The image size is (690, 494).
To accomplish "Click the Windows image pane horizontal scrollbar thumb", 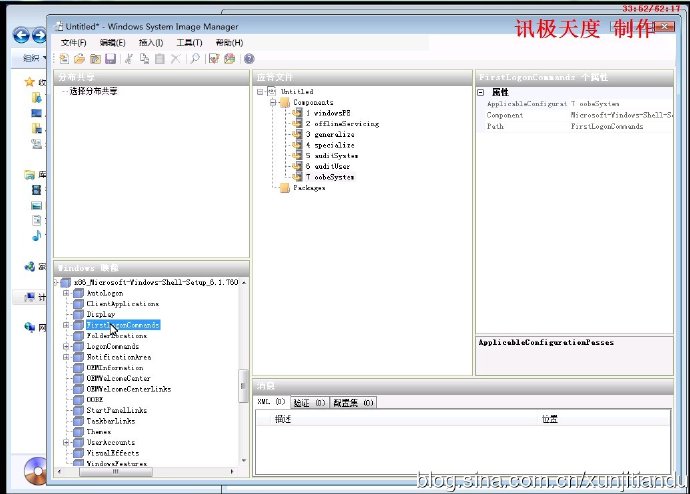I will click(116, 472).
